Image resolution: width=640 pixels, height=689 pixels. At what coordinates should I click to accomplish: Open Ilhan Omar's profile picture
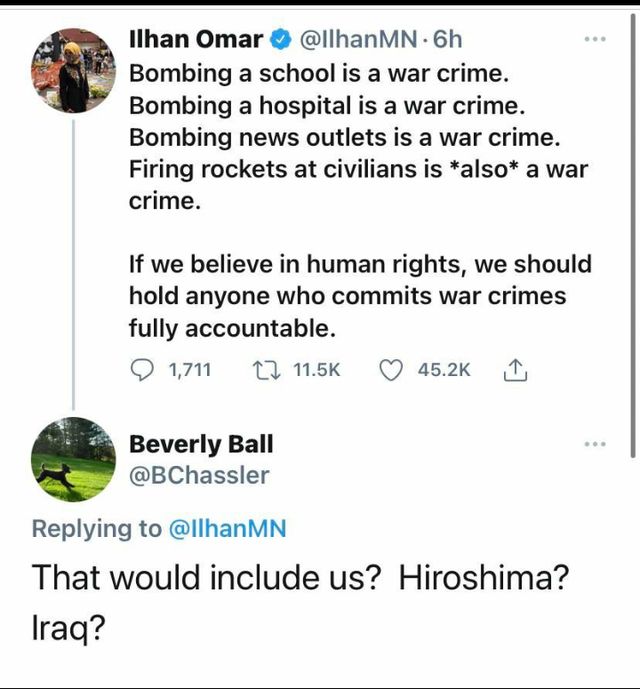click(72, 69)
